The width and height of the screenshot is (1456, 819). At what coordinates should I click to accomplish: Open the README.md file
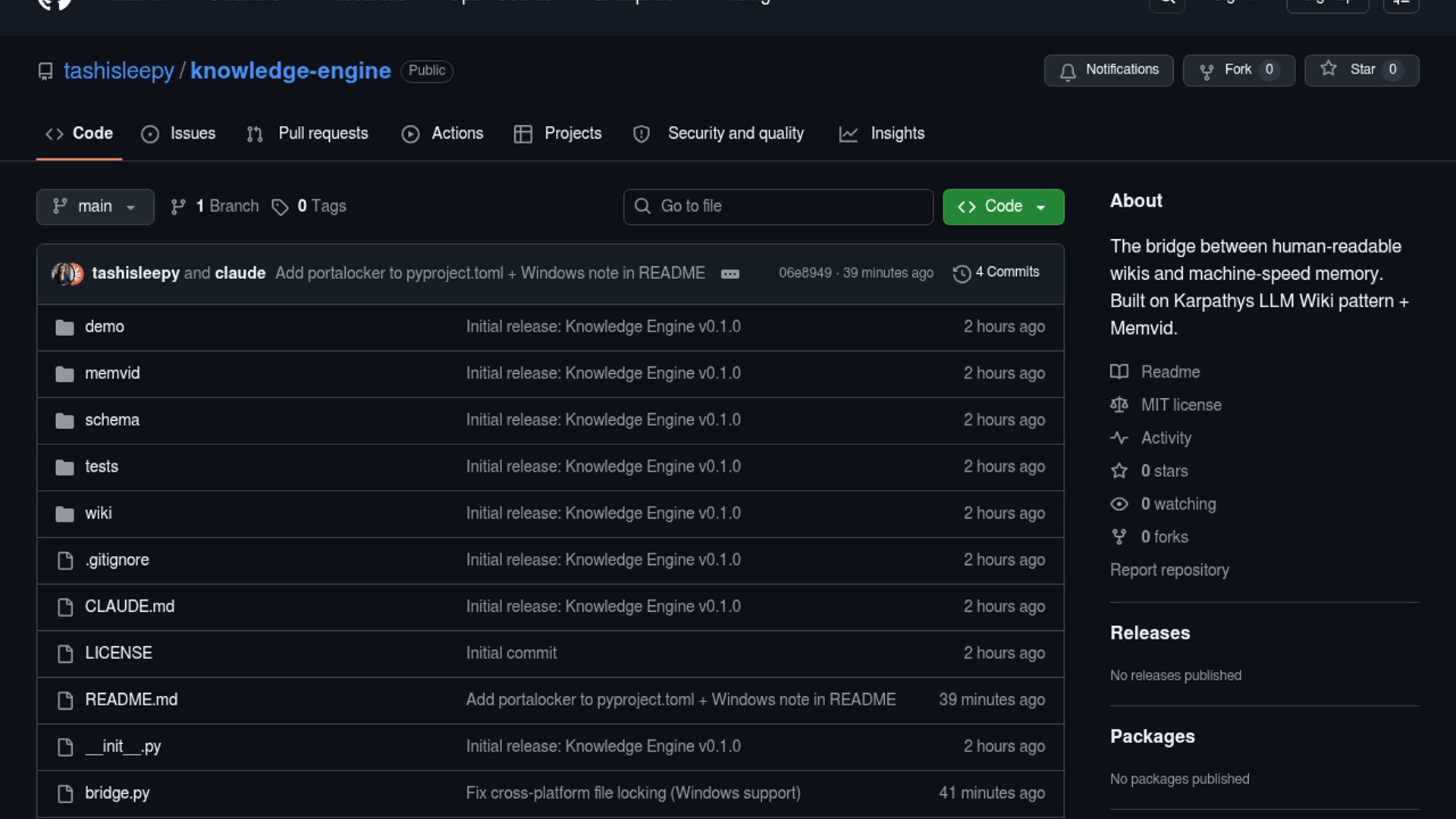(x=131, y=700)
